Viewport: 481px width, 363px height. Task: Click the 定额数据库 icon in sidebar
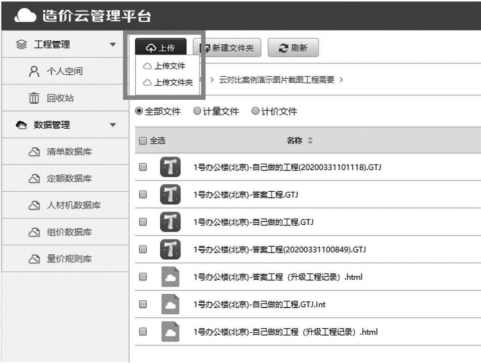click(34, 178)
